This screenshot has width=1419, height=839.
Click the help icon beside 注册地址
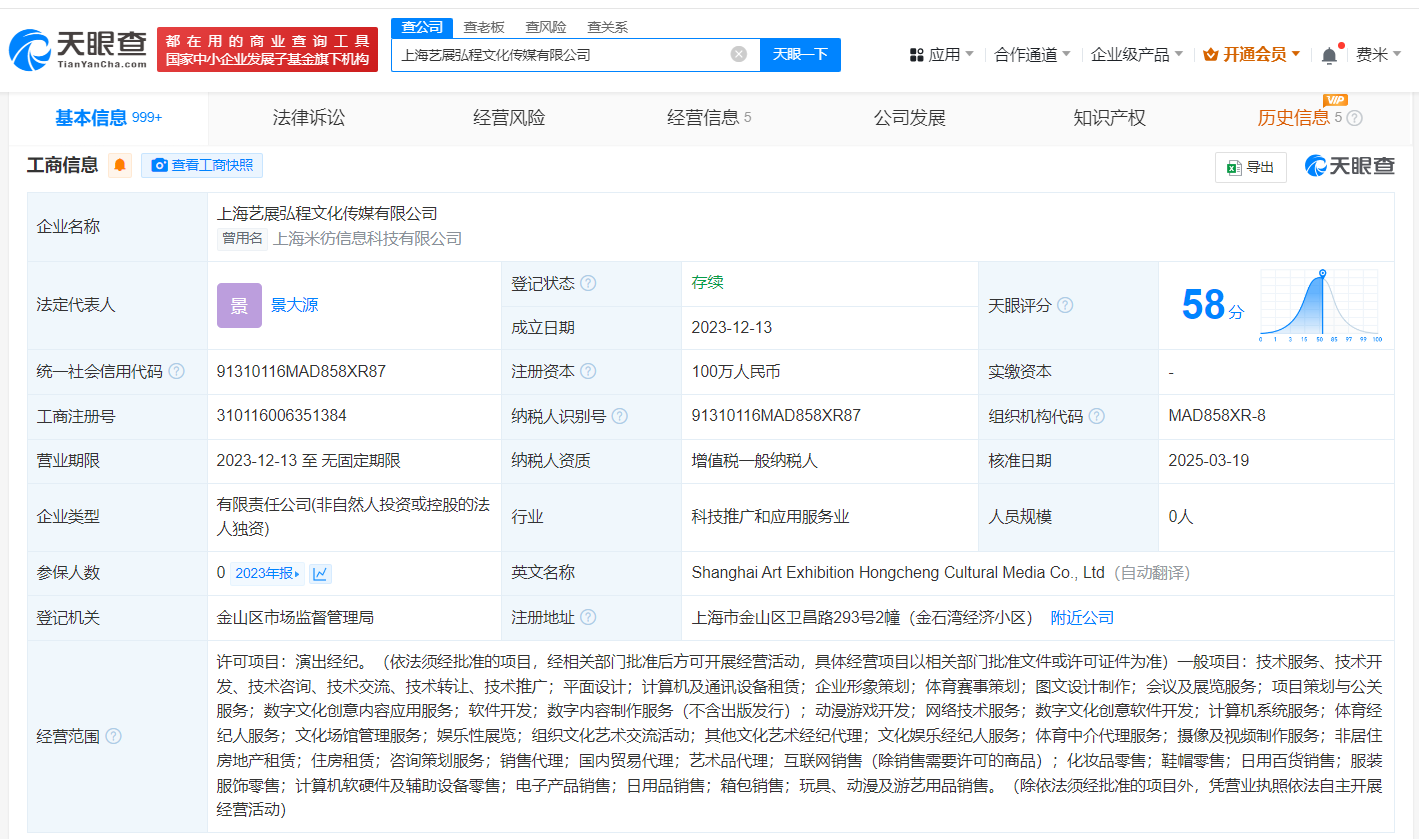tap(588, 618)
